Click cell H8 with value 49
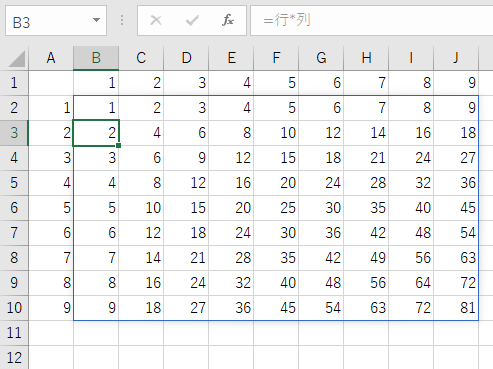The image size is (493, 369). [x=366, y=258]
